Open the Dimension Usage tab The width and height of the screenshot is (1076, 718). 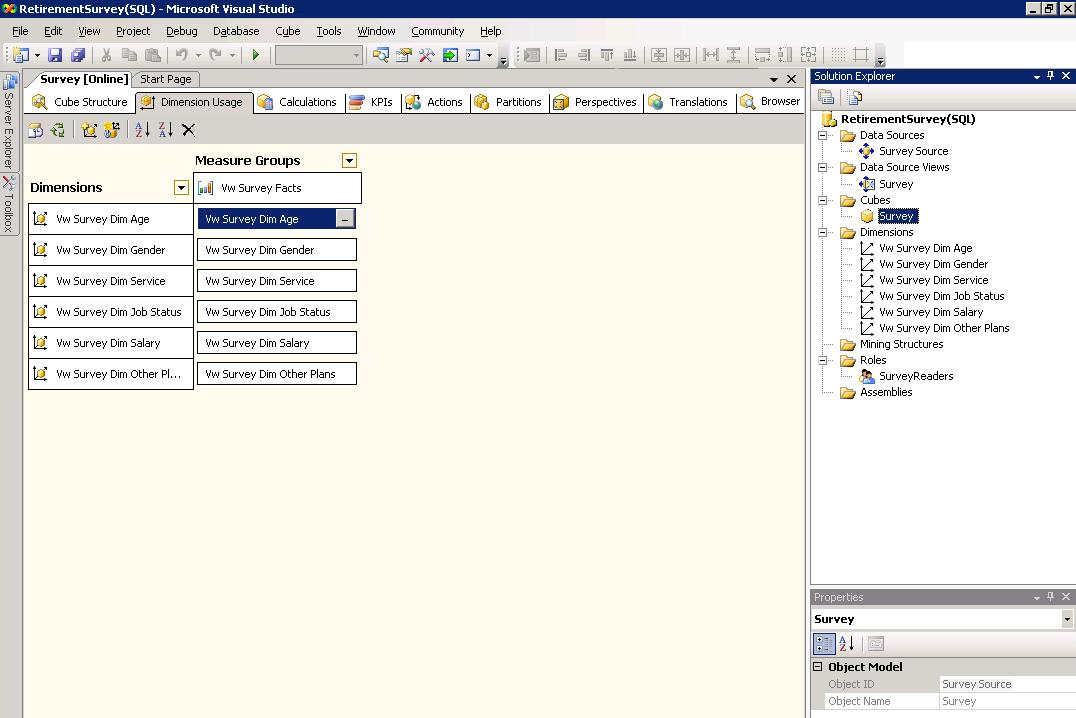(x=192, y=101)
